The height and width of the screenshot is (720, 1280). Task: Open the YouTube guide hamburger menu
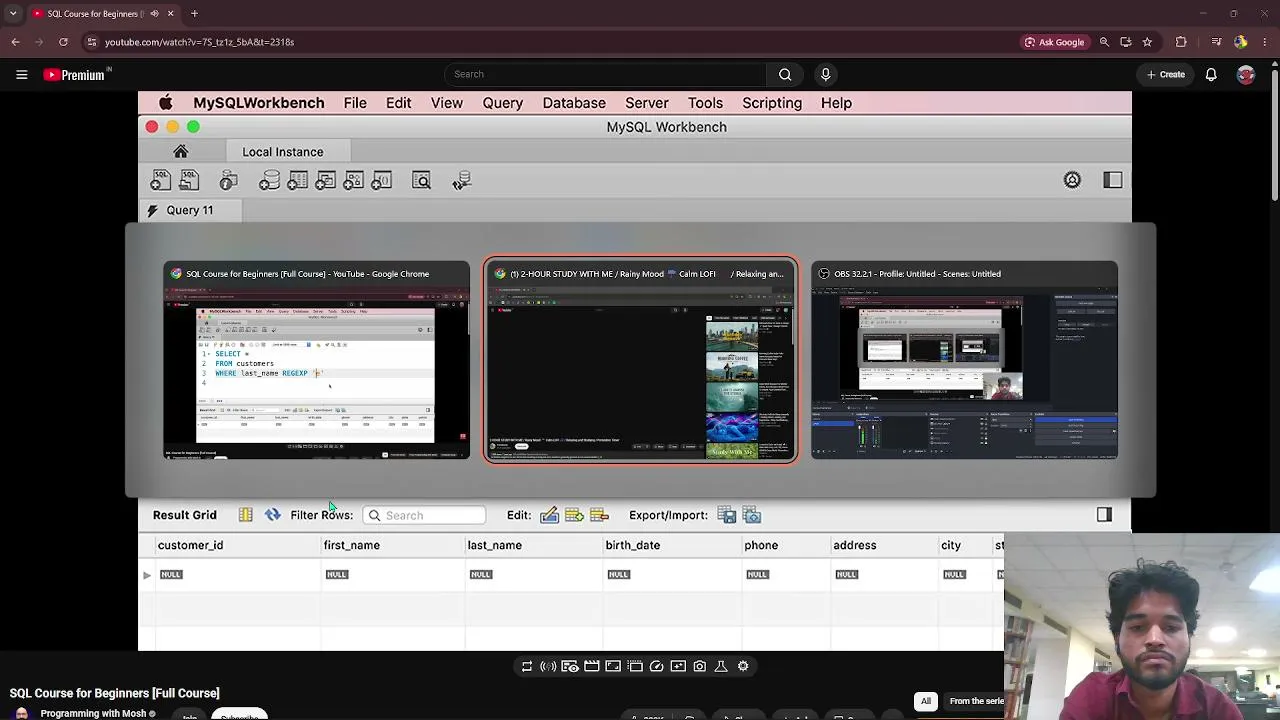point(21,74)
